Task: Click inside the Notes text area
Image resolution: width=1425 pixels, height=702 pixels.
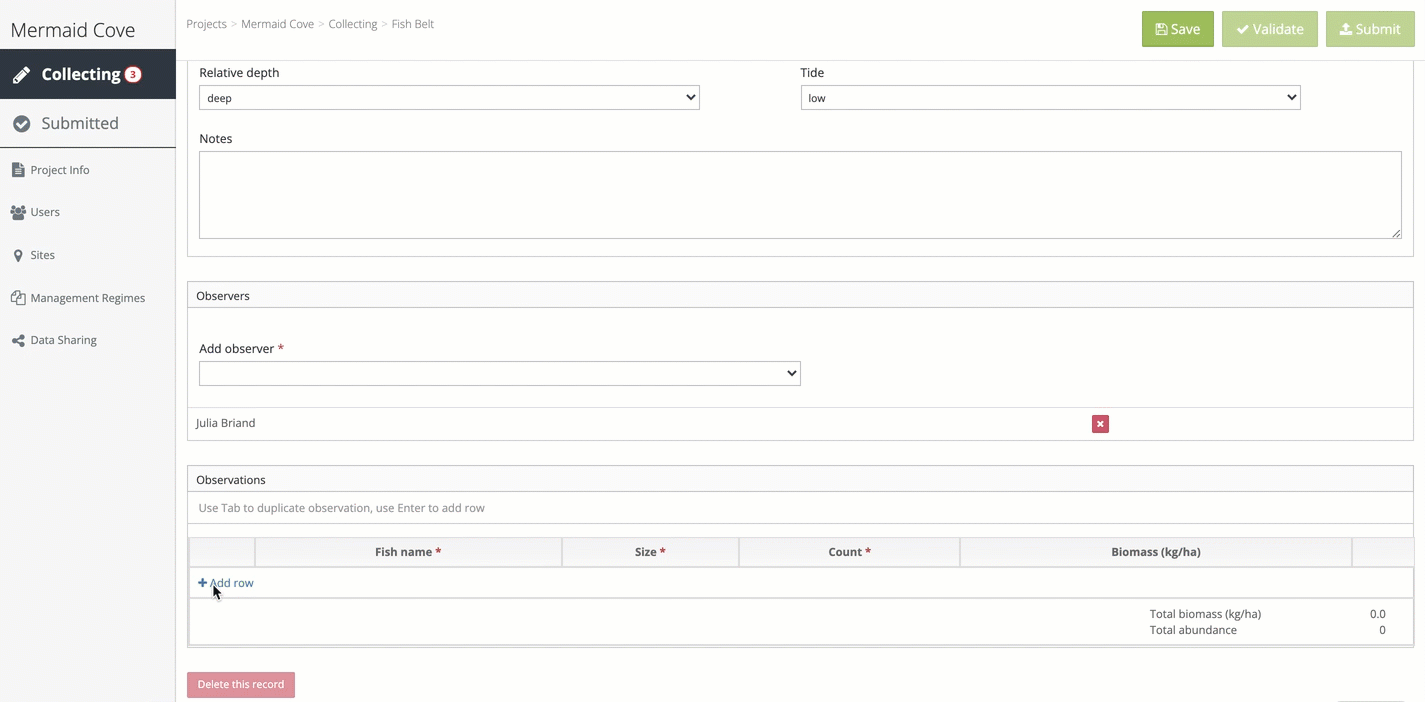Action: (x=800, y=195)
